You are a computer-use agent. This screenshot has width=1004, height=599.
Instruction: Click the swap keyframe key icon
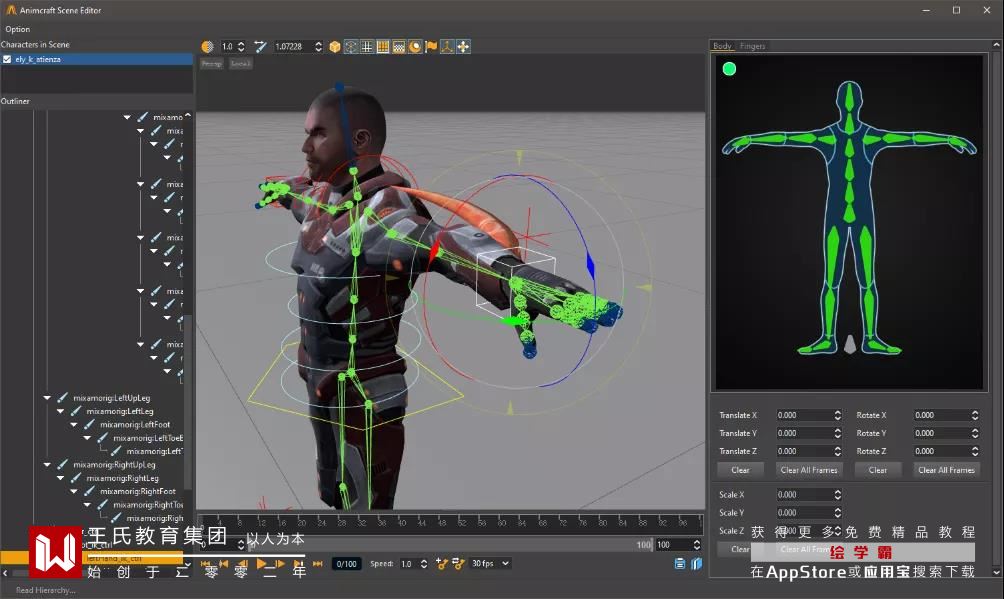[458, 564]
